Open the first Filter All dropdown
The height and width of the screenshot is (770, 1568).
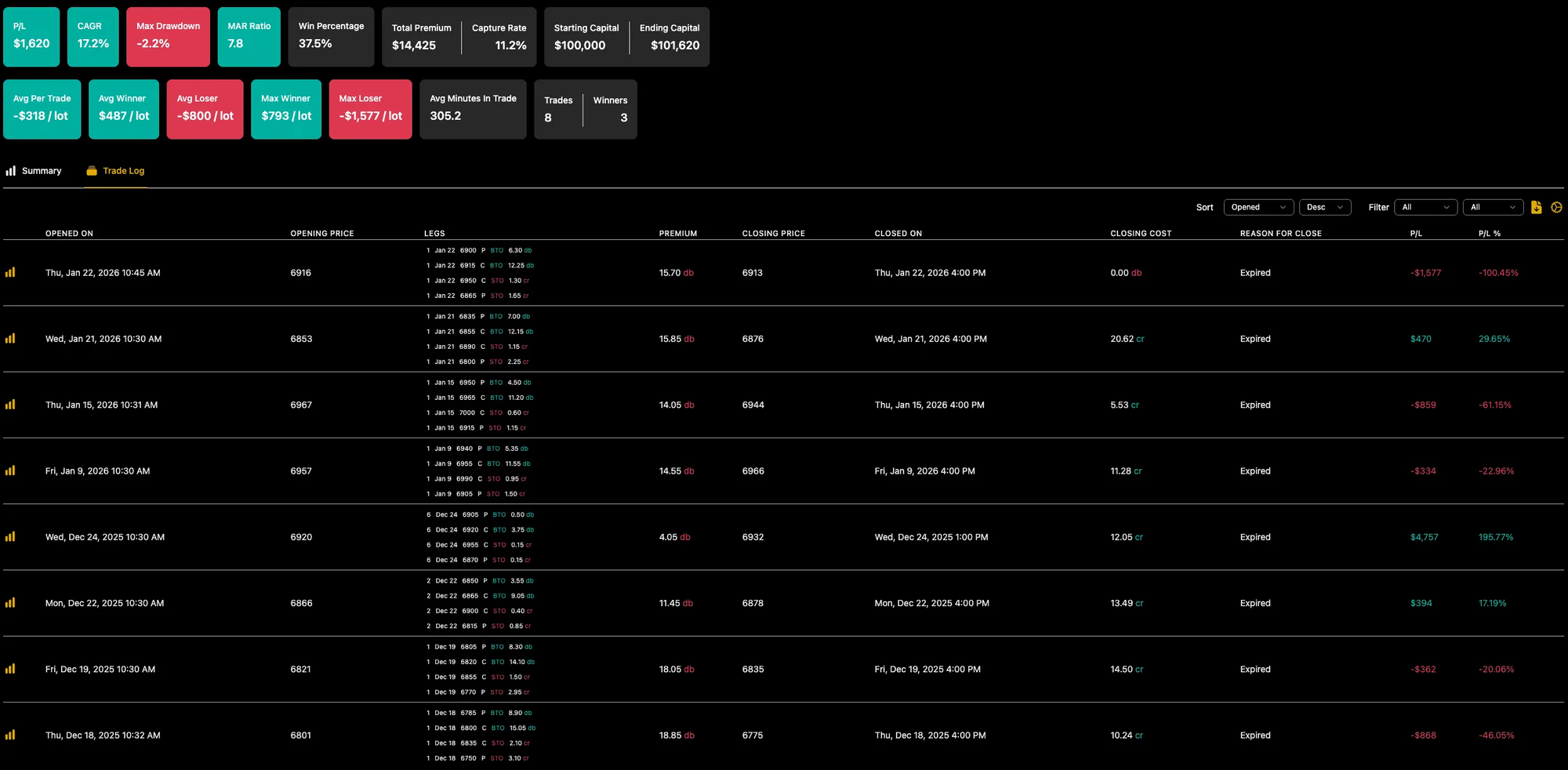[1425, 208]
